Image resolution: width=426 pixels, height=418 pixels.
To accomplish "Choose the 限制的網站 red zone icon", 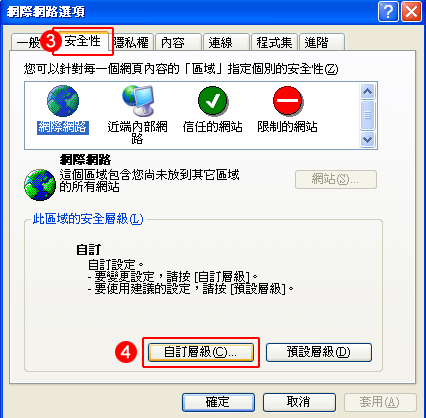I will 288,101.
